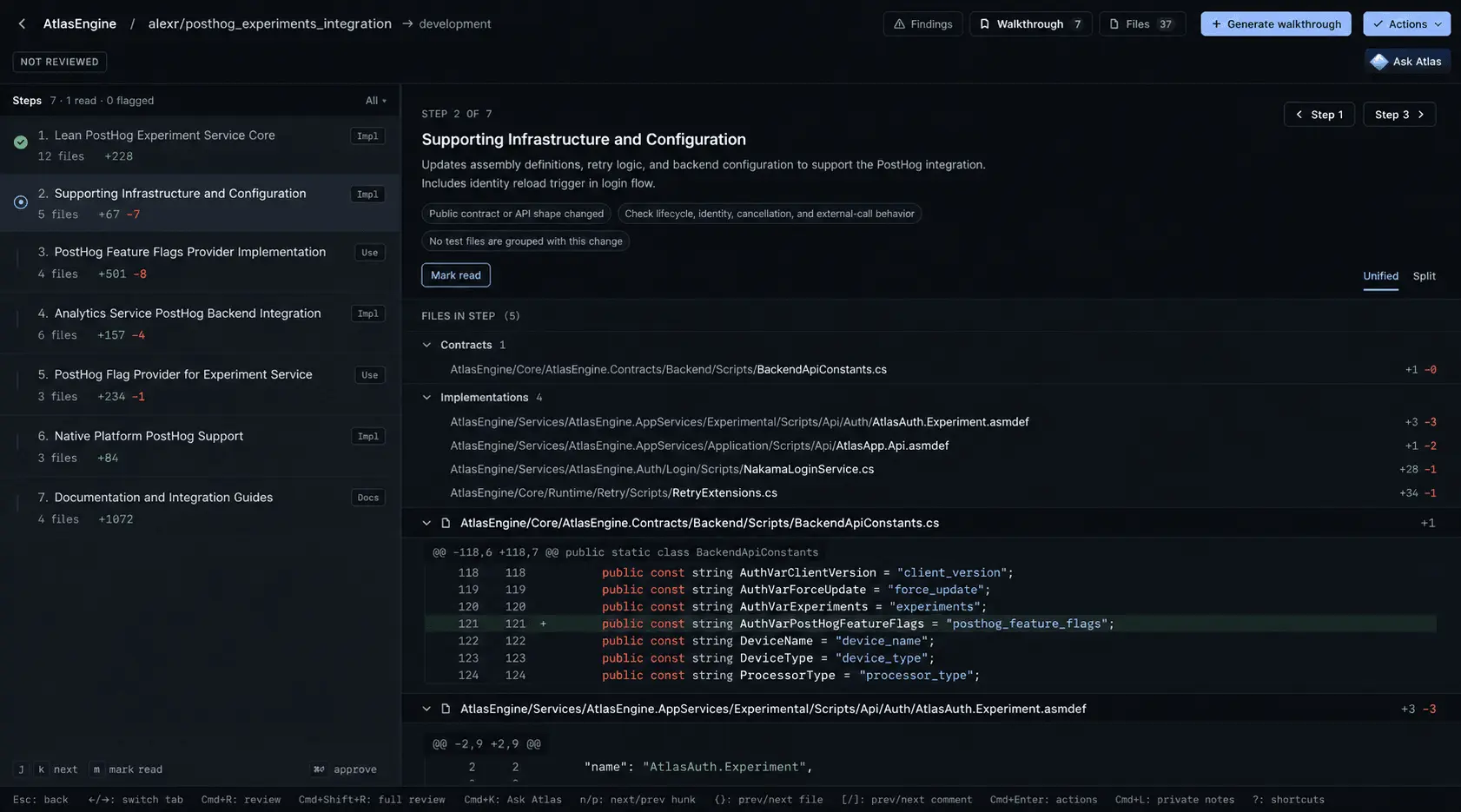Collapse the Implementations file group
Image resolution: width=1461 pixels, height=812 pixels.
coord(426,397)
